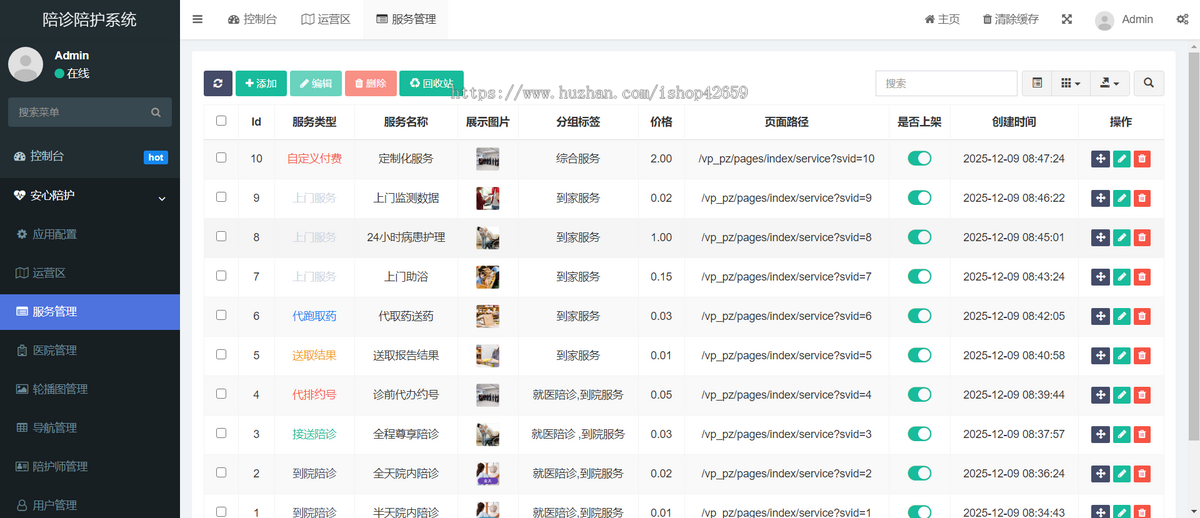
Task: Check the select-all checkbox in table header
Action: coord(221,121)
